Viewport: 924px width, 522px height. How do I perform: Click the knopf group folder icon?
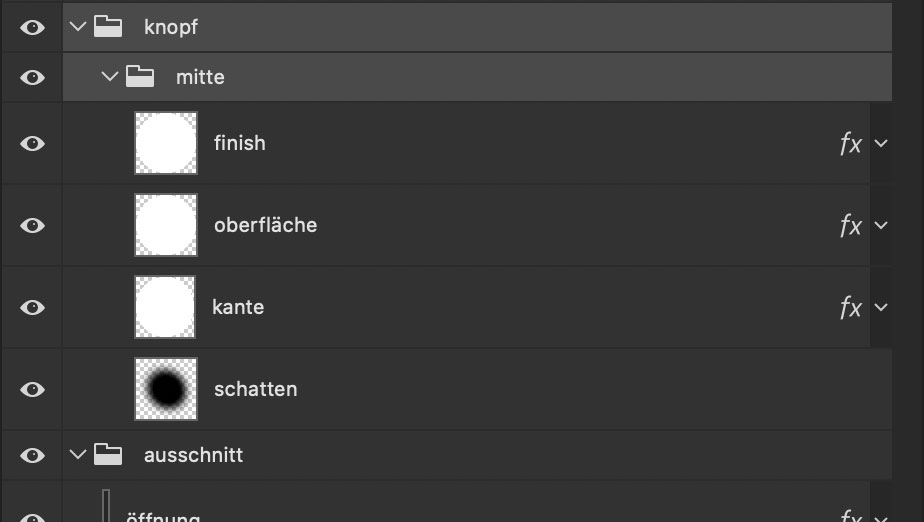pyautogui.click(x=108, y=27)
